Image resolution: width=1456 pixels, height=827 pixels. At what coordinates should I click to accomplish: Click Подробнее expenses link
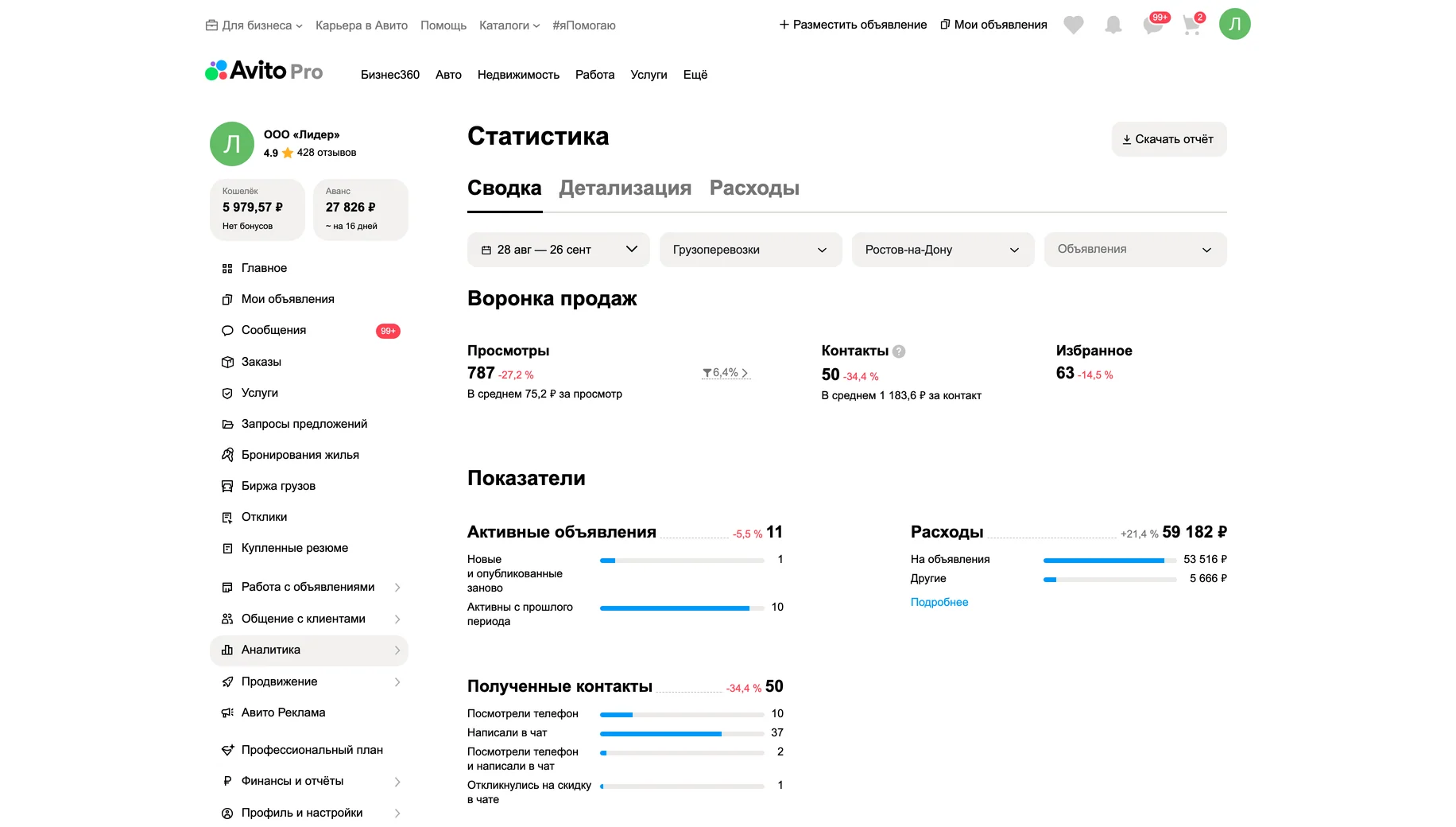[939, 602]
